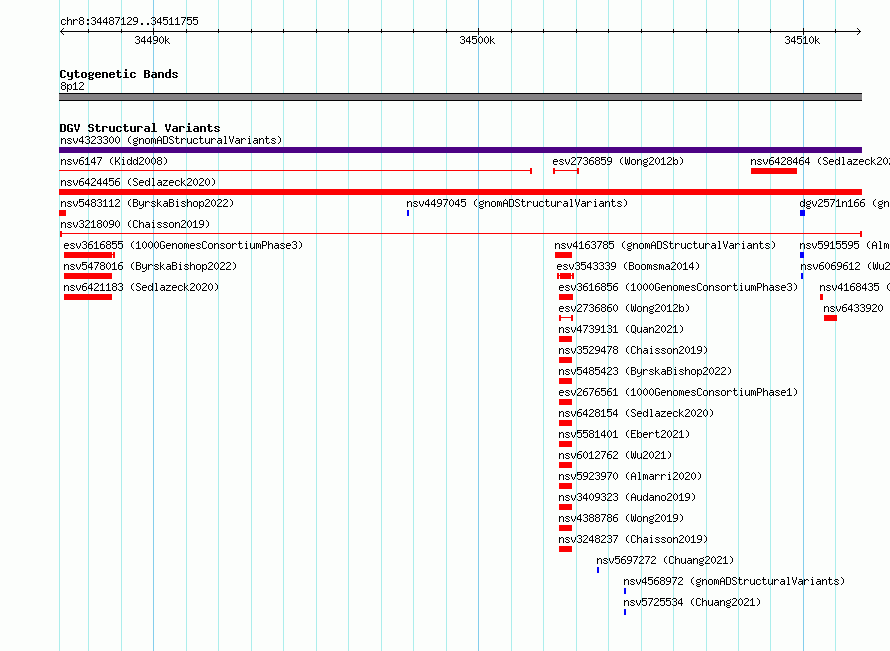Open variant nsv6012762 (Wu2021)

pos(615,455)
